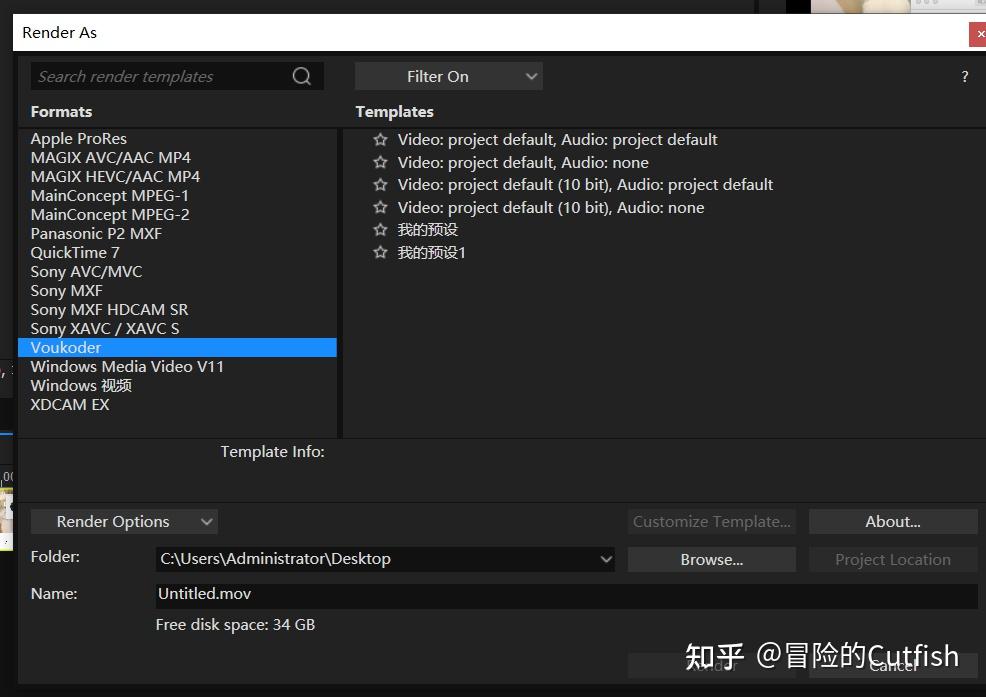
Task: Select the QuickTime 7 format
Action: pos(75,252)
